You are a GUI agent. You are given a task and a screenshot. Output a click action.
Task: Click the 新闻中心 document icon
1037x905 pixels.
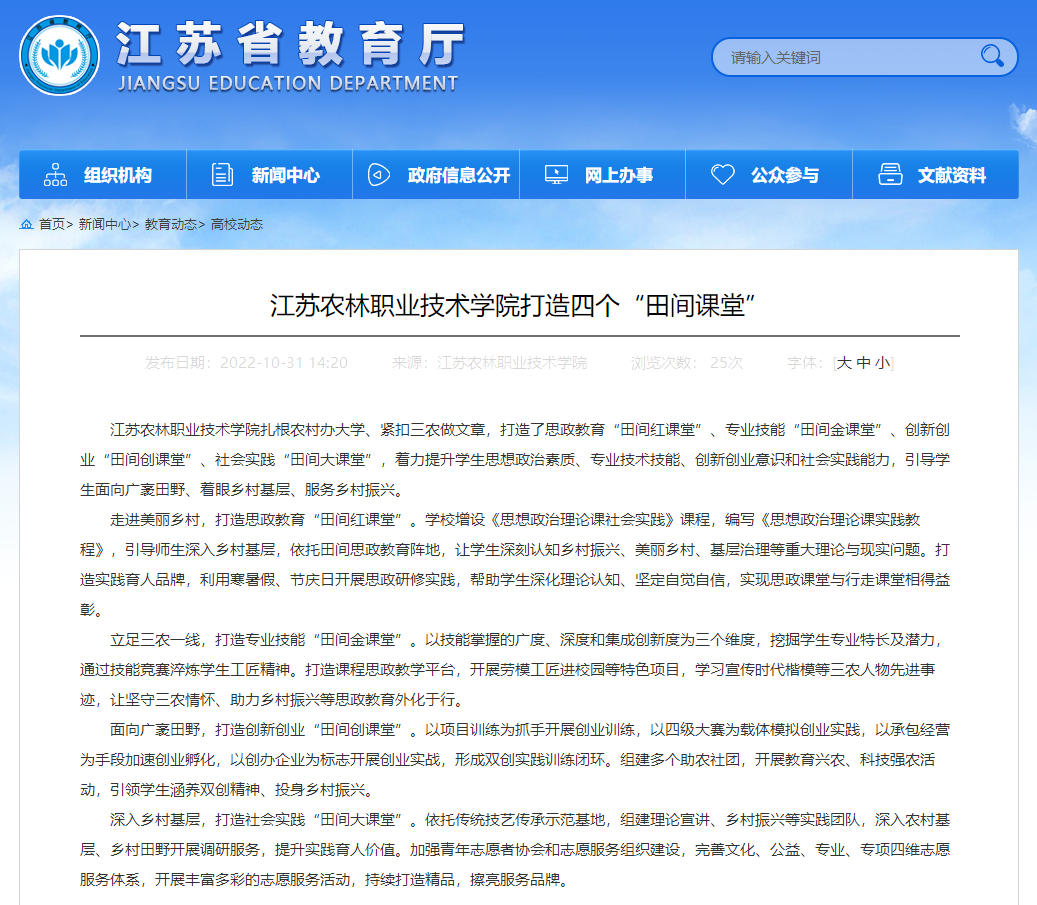222,175
